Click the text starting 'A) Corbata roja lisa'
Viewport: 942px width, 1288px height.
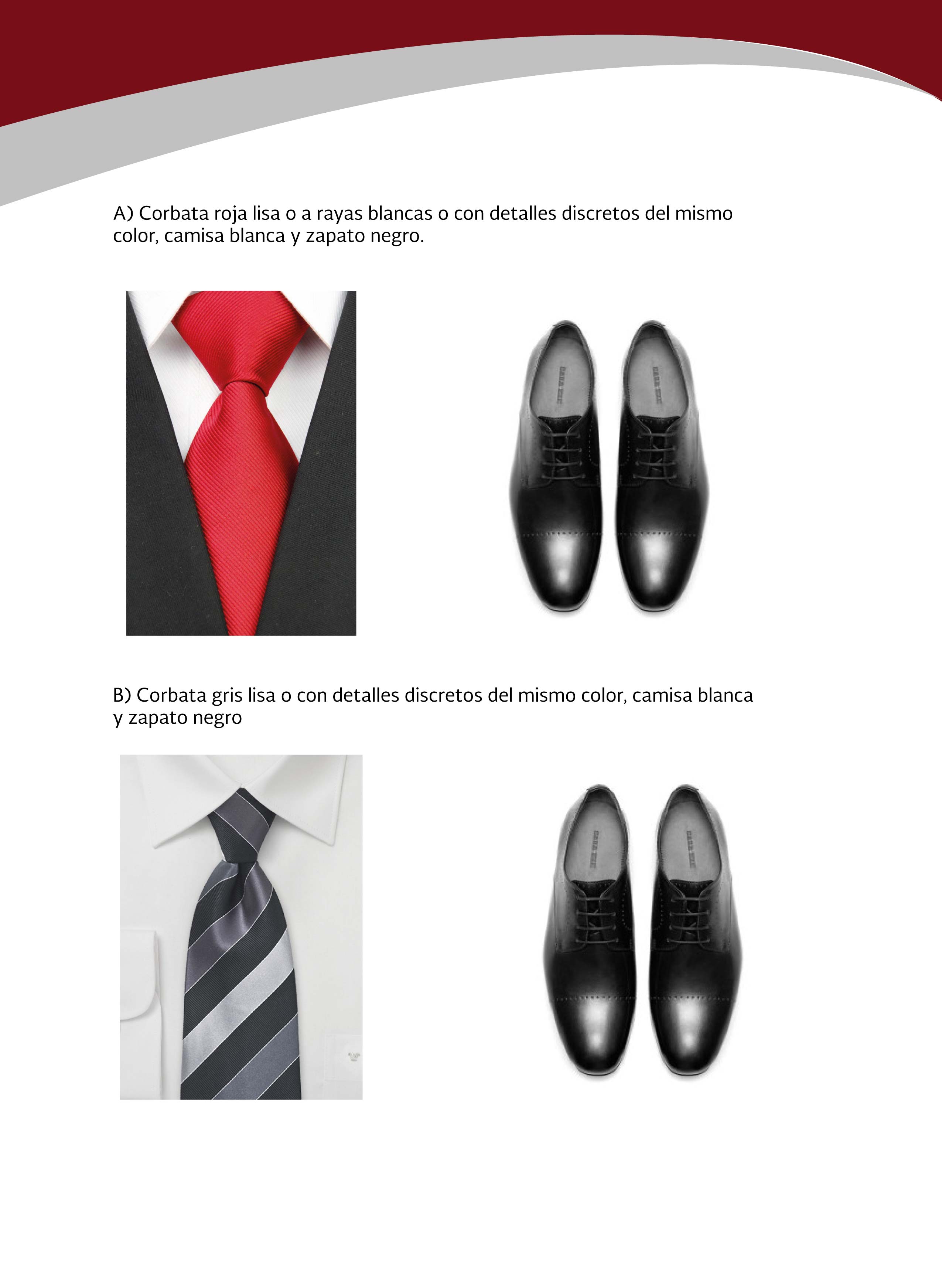(x=423, y=224)
